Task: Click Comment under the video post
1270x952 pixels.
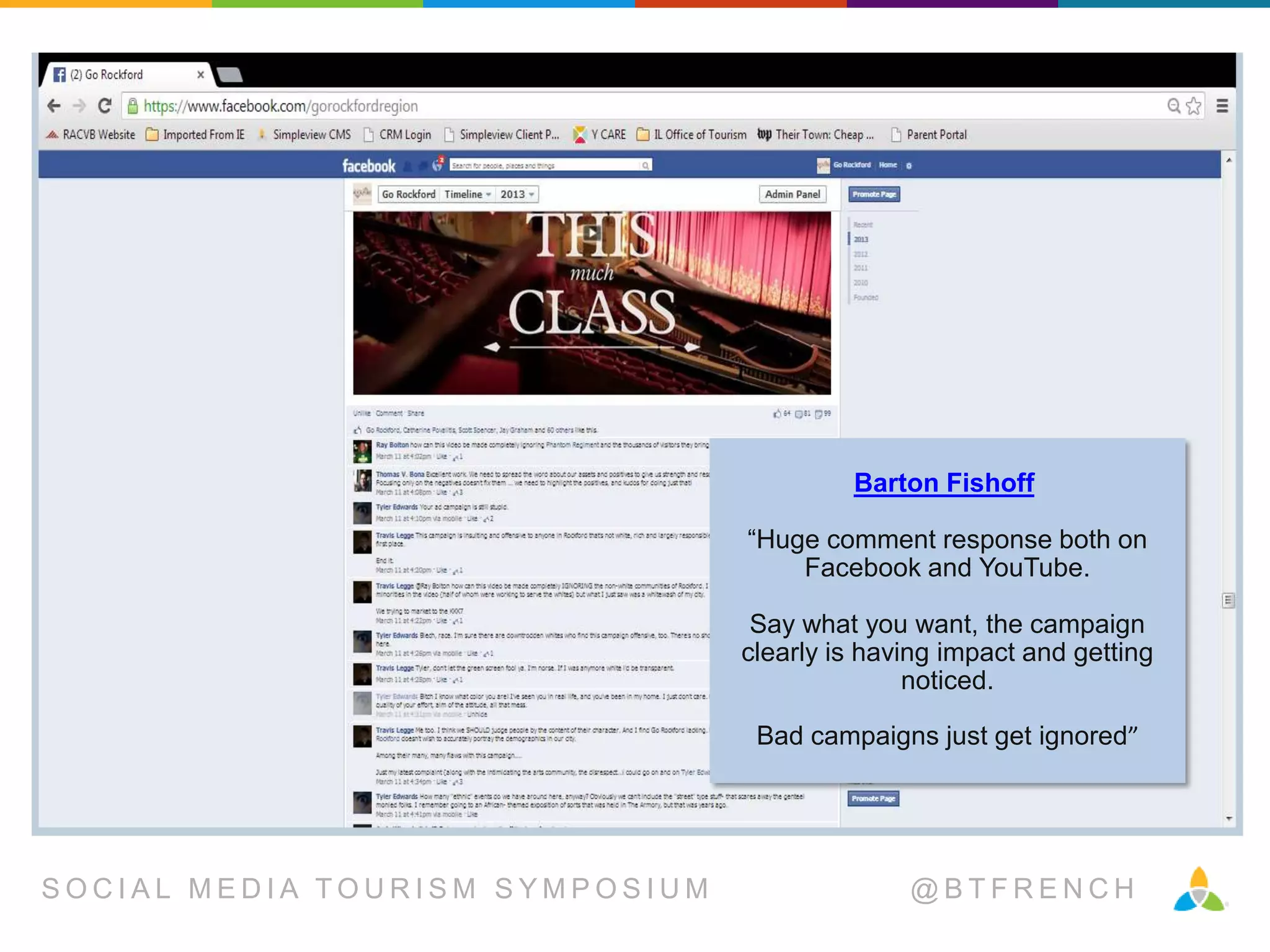Action: (389, 413)
